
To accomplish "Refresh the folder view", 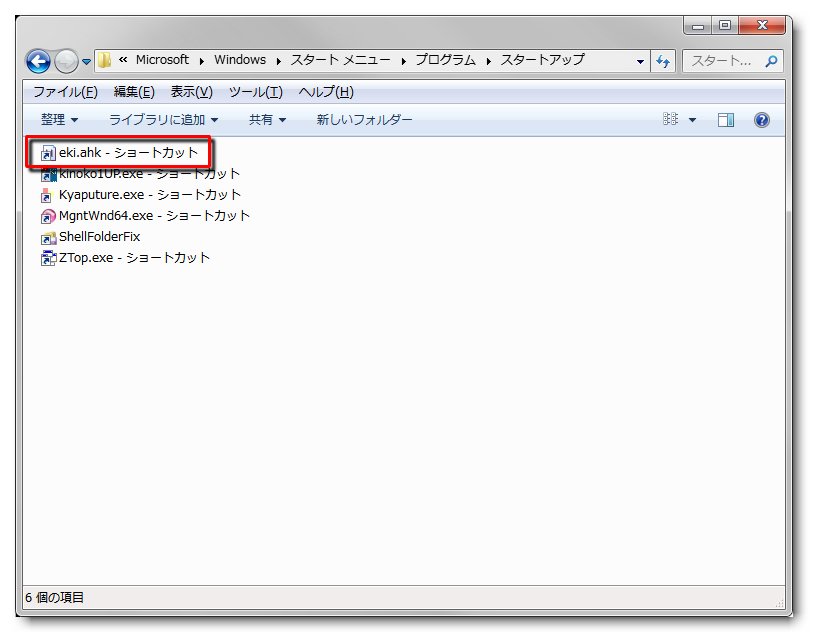I will click(x=663, y=62).
